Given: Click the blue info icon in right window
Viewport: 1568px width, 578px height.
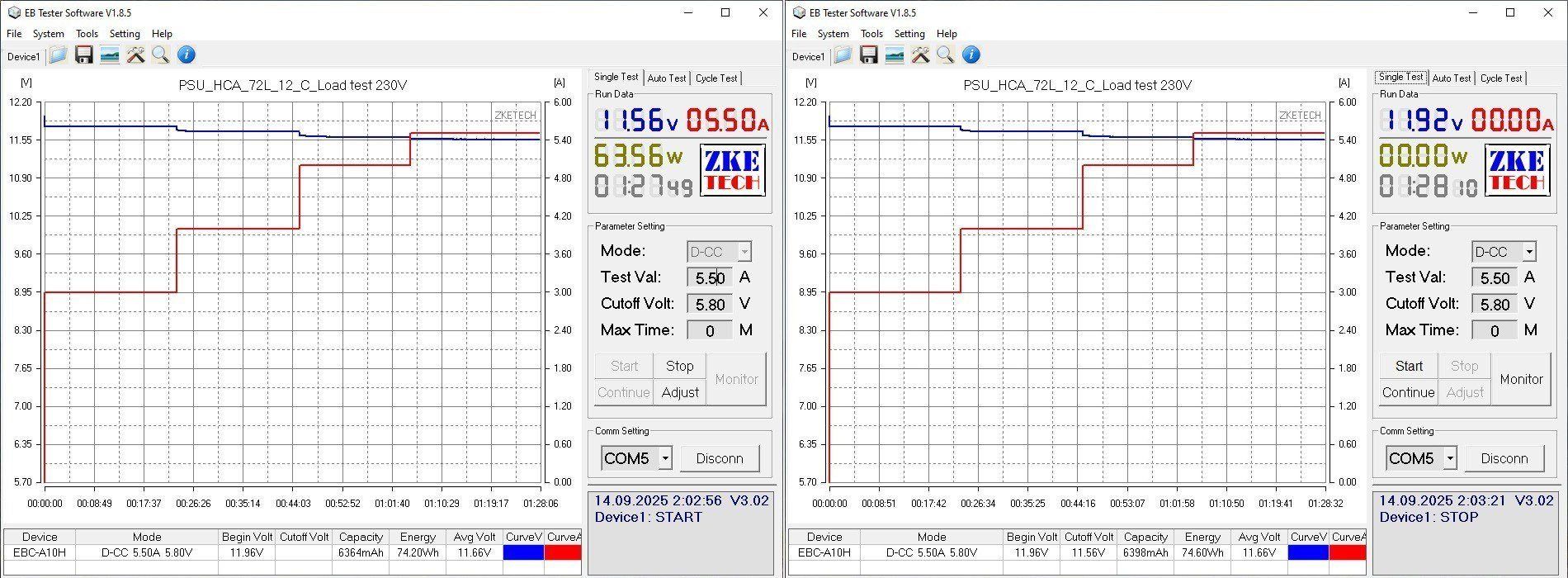Looking at the screenshot, I should 971,55.
